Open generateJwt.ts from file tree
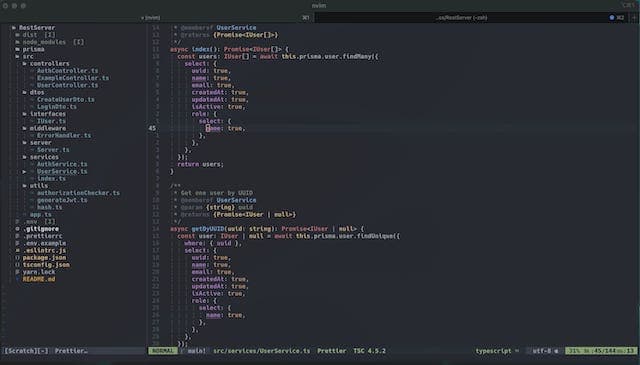Screen dimensions: 640x365 coord(62,200)
